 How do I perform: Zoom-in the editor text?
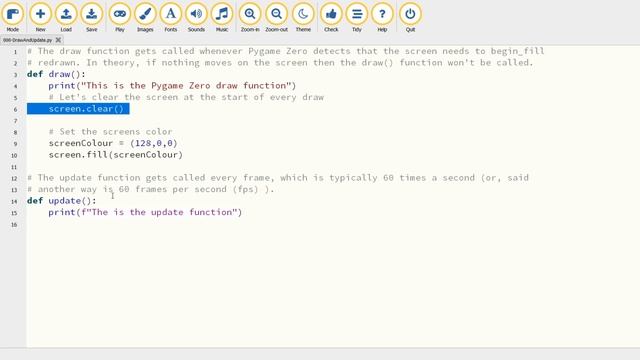point(250,17)
